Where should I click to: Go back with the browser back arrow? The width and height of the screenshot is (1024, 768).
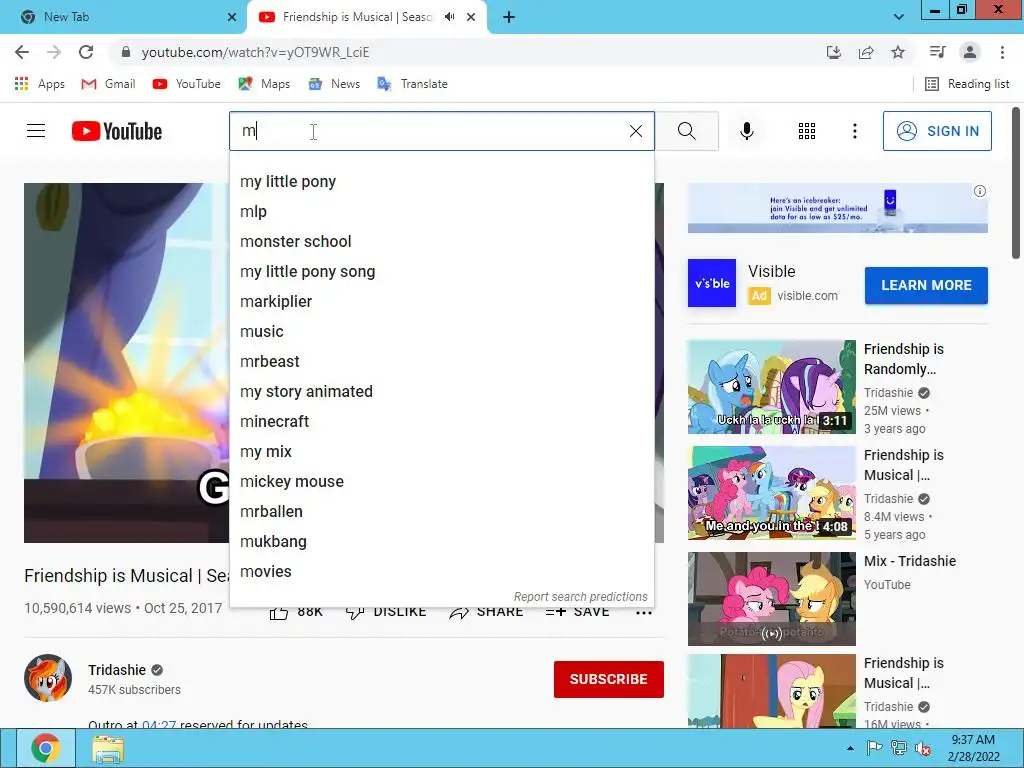(22, 52)
